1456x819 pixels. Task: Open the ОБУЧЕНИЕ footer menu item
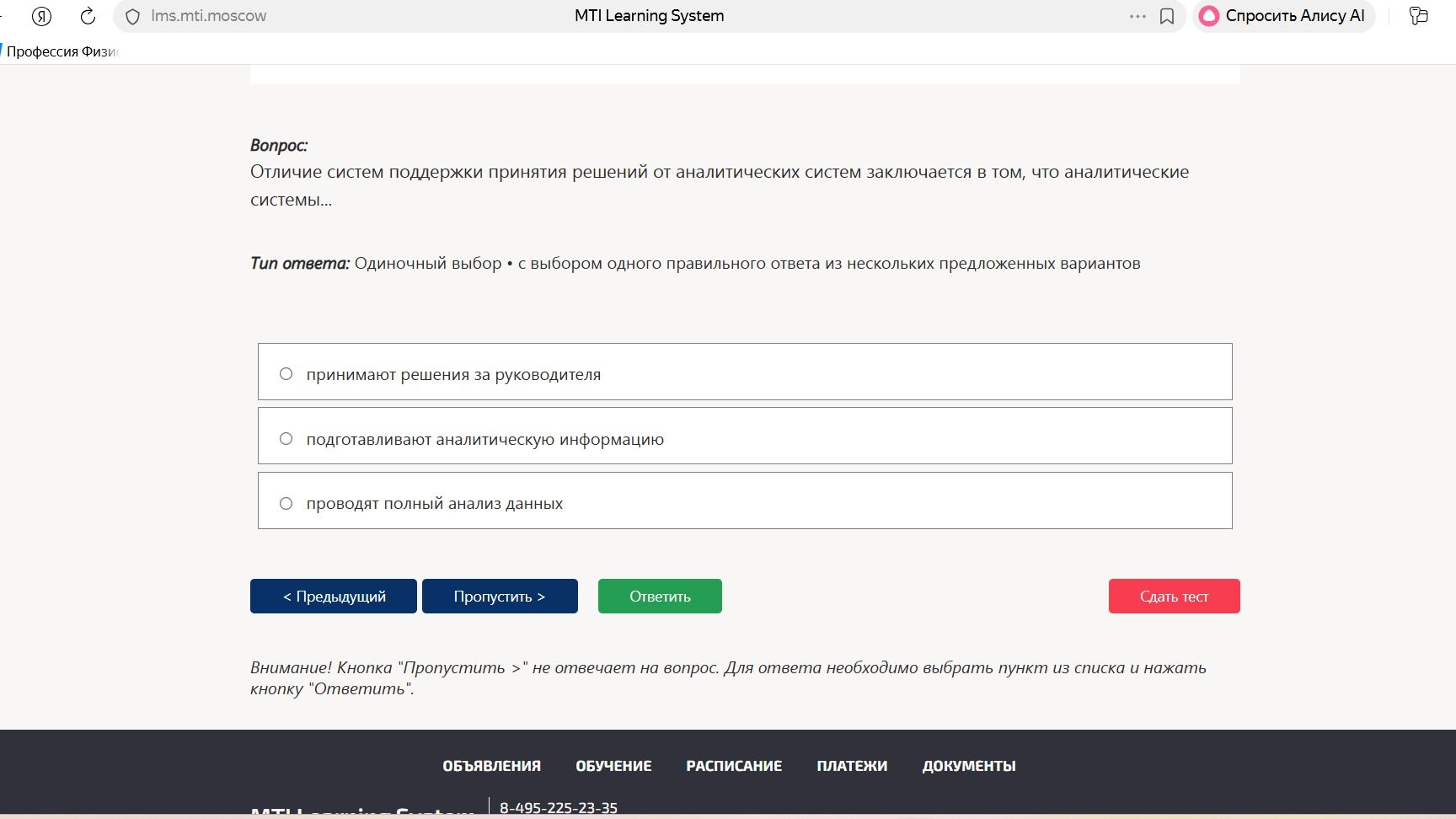pos(613,766)
